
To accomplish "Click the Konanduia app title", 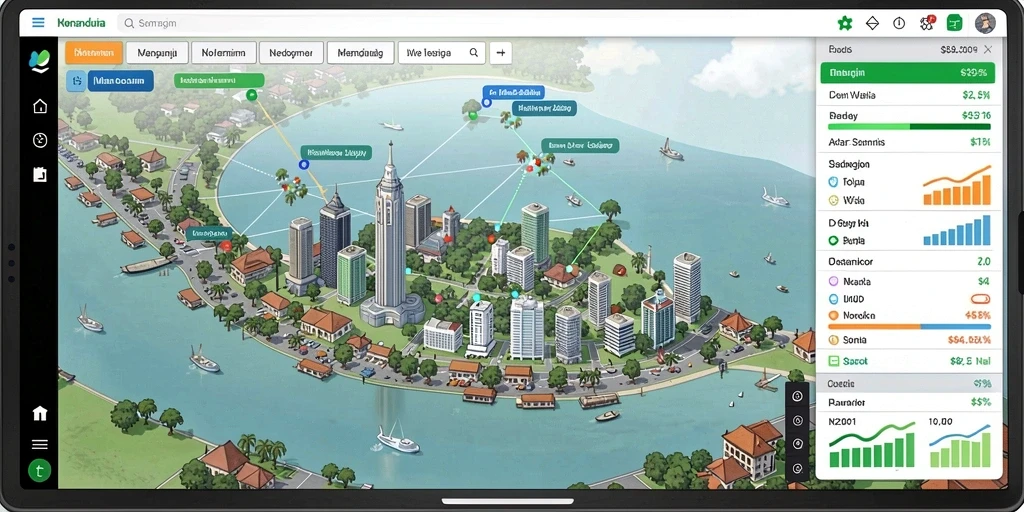I will tap(81, 23).
